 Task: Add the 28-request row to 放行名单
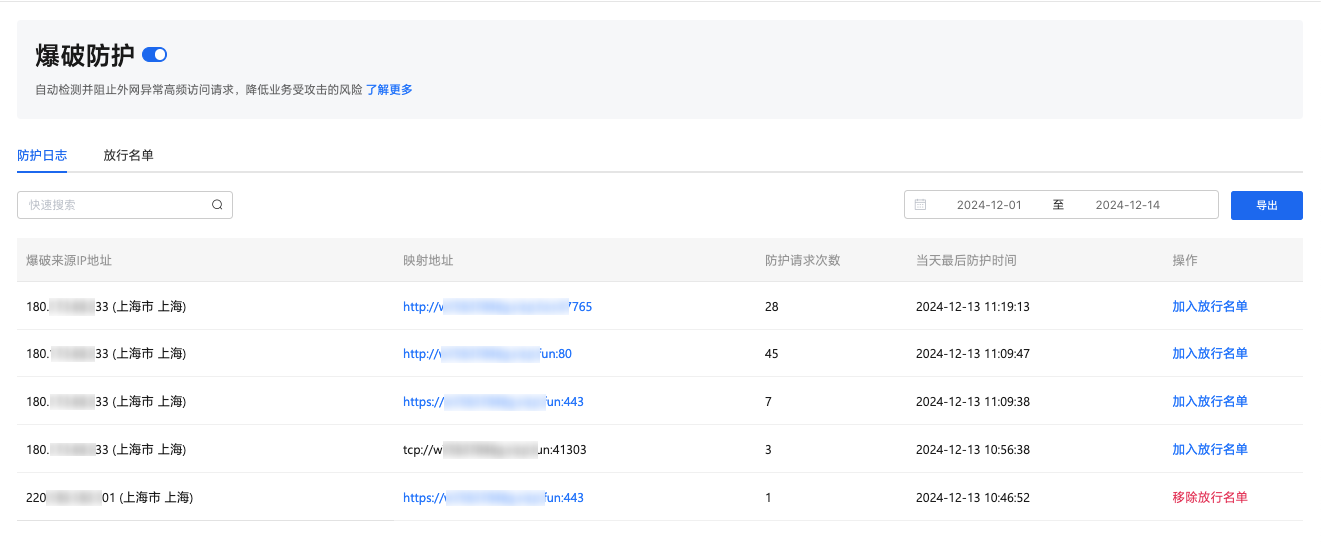coord(1209,307)
